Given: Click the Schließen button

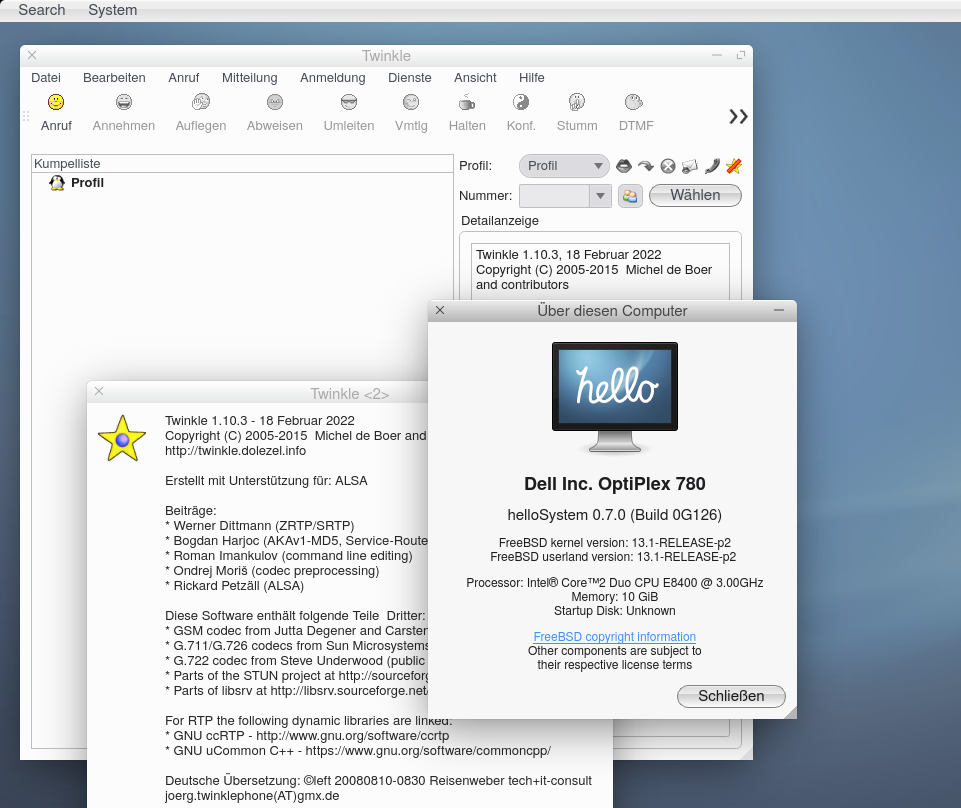Looking at the screenshot, I should (731, 696).
